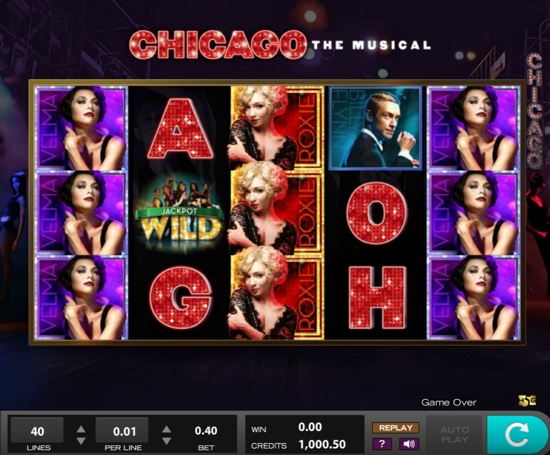Decrease the number of lines with down arrow
The height and width of the screenshot is (455, 550).
81,441
